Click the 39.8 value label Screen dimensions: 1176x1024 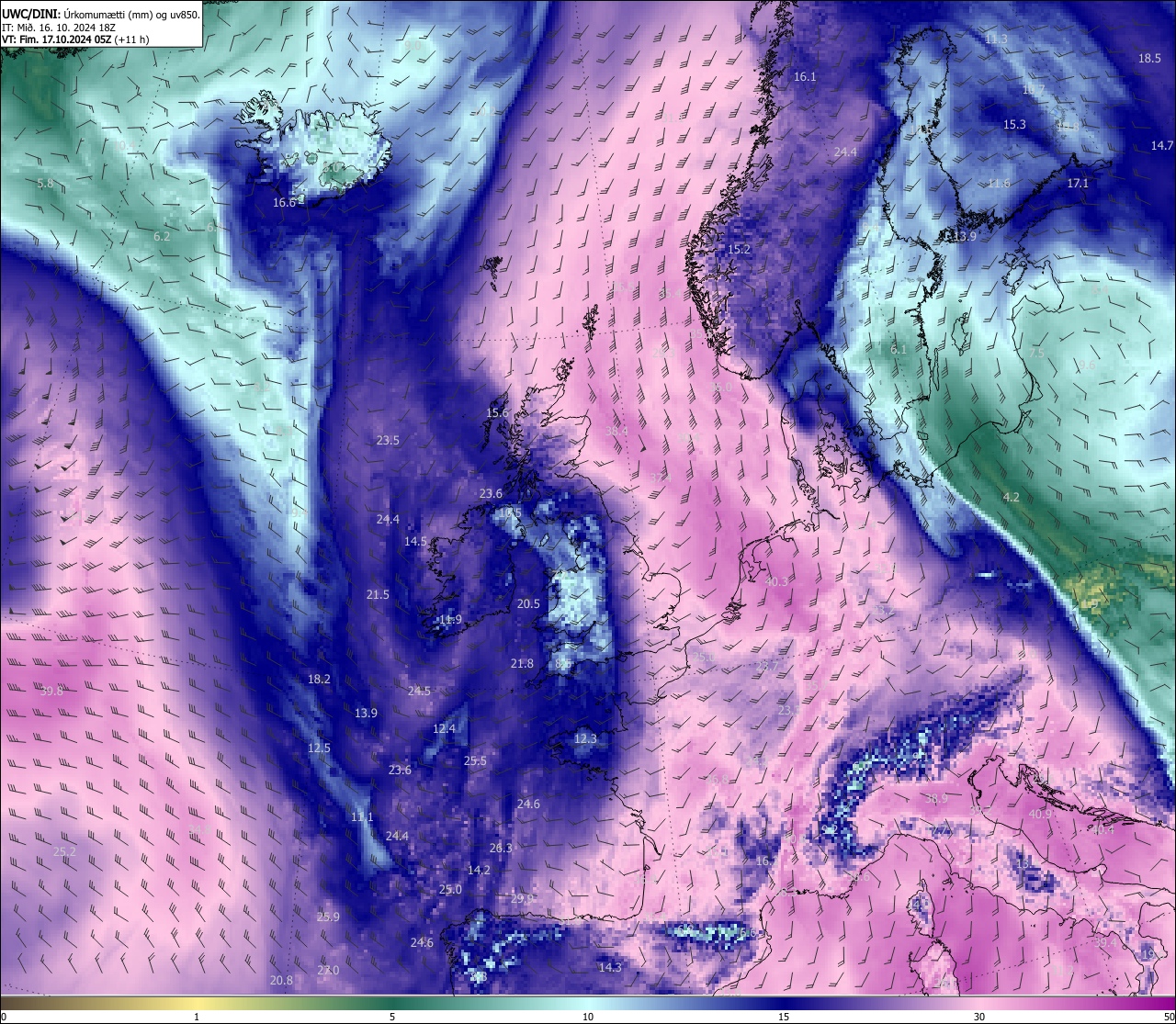pos(51,691)
